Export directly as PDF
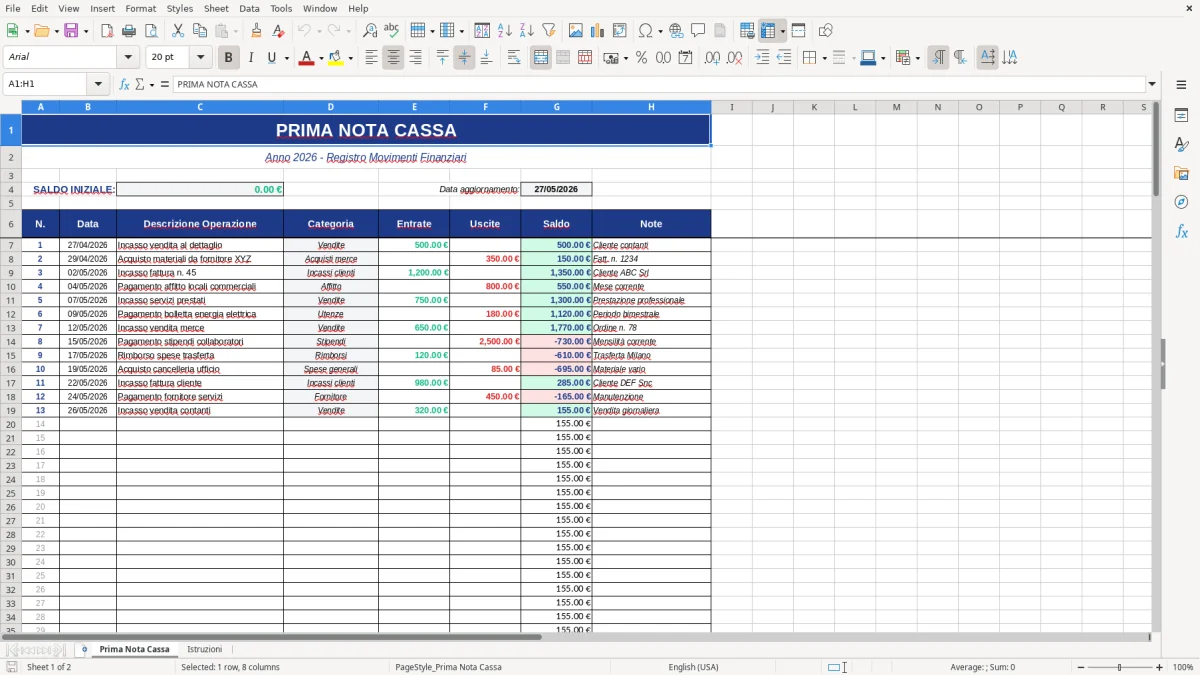Image resolution: width=1200 pixels, height=675 pixels. tap(107, 31)
